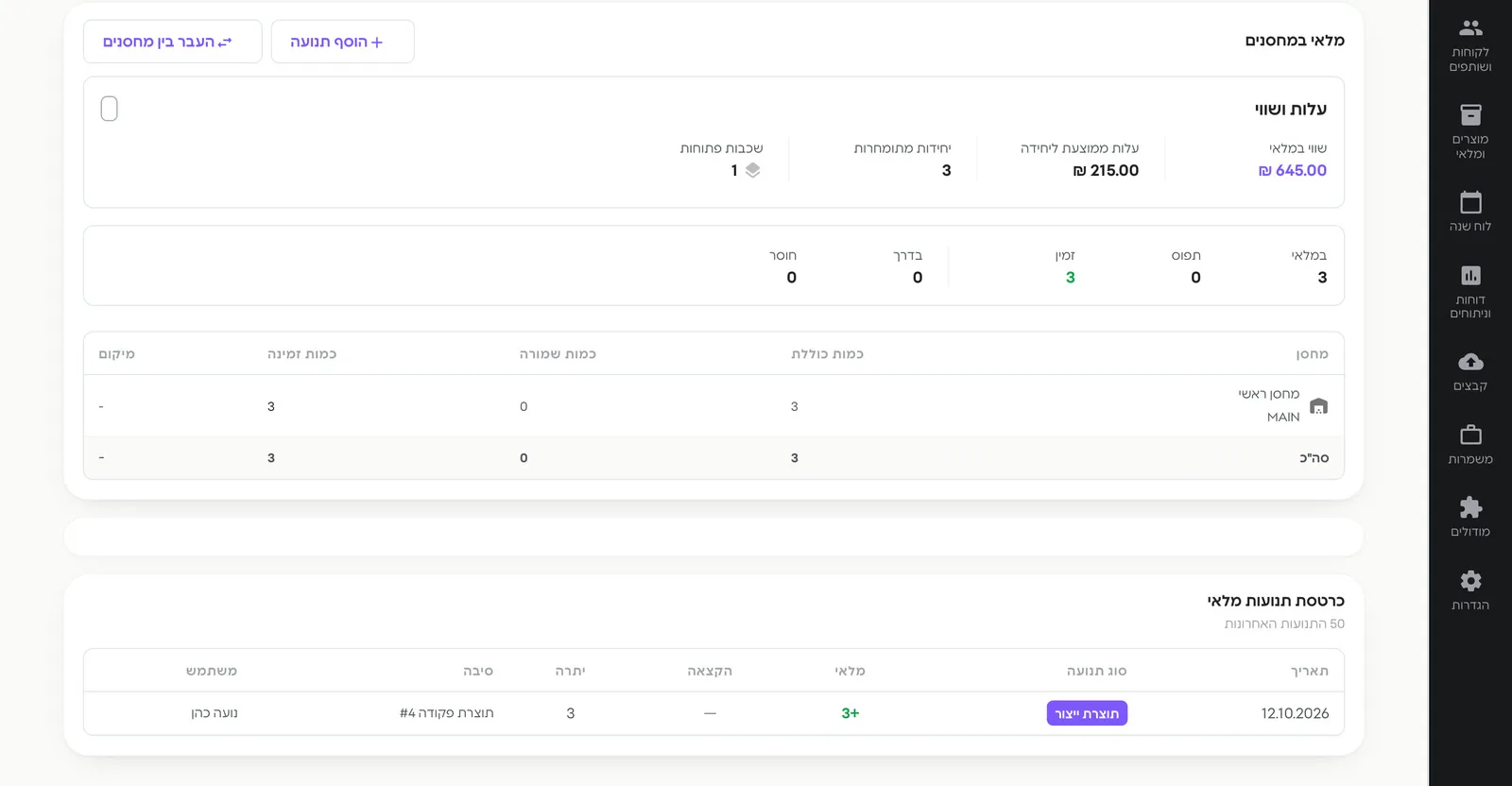Click the כמות זמינה column header
The height and width of the screenshot is (786, 1512).
click(301, 353)
